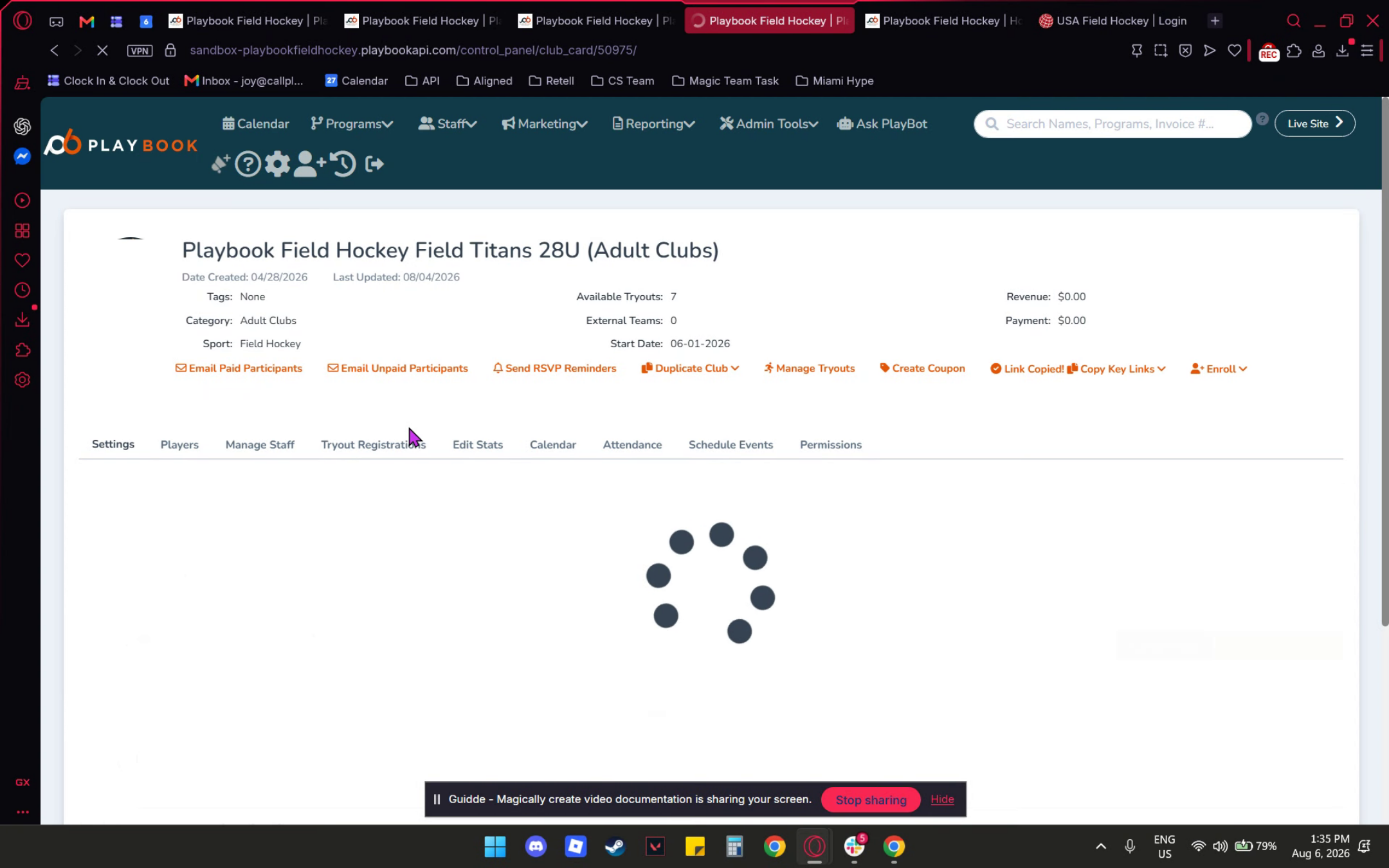Viewport: 1389px width, 868px height.
Task: Click the page vertical scrollbar
Action: (x=1384, y=362)
